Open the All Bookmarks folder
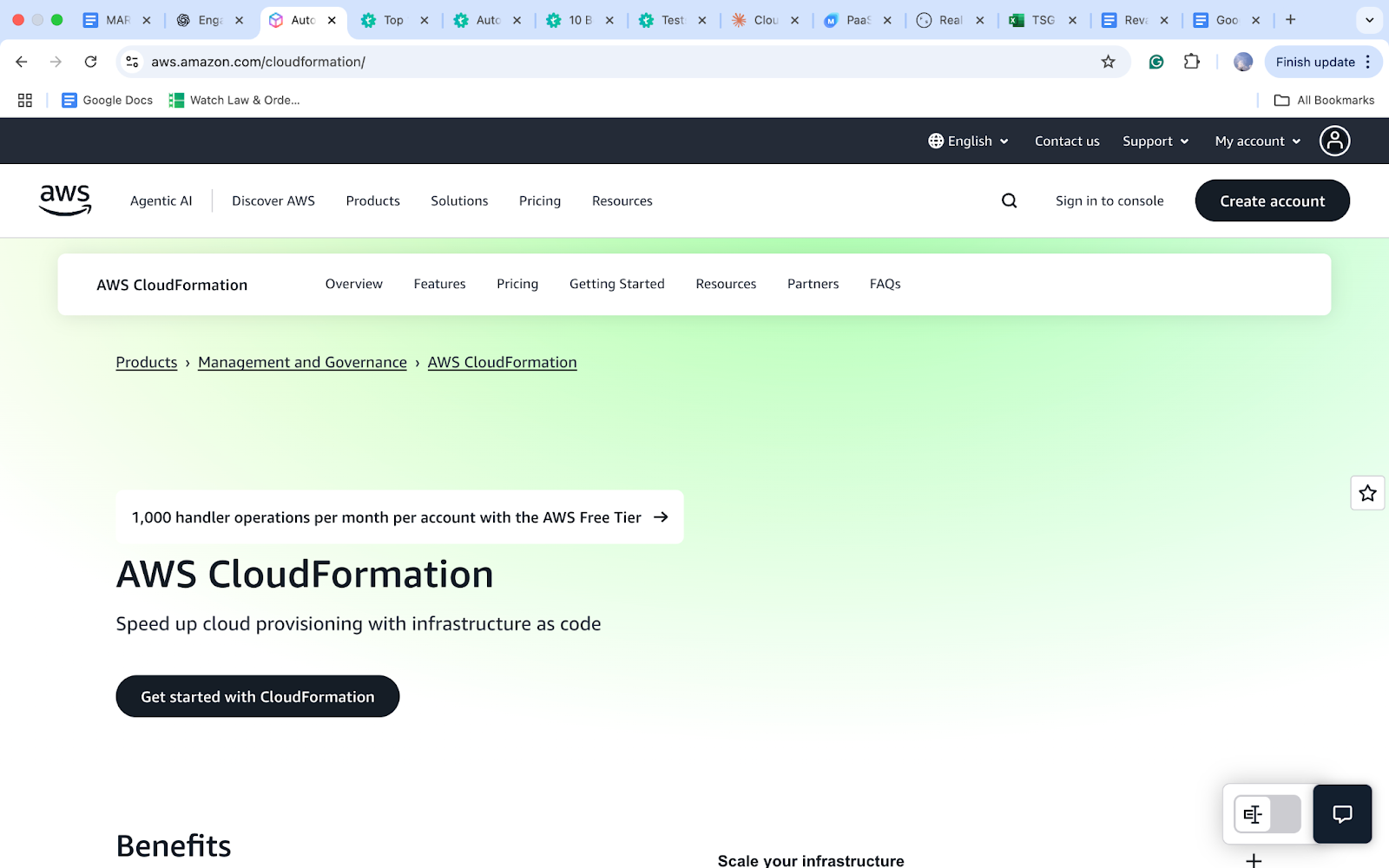The width and height of the screenshot is (1389, 868). point(1324,100)
